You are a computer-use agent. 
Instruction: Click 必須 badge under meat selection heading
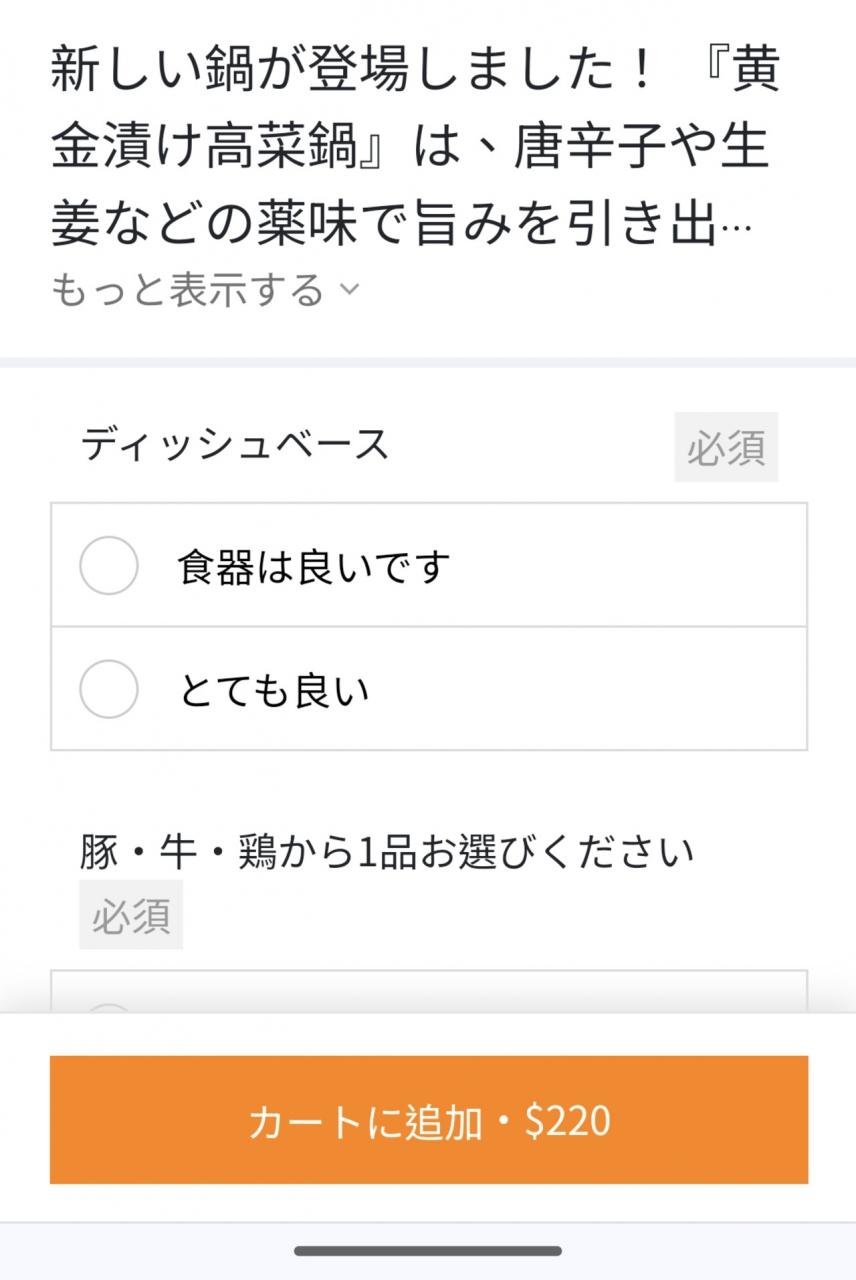131,915
